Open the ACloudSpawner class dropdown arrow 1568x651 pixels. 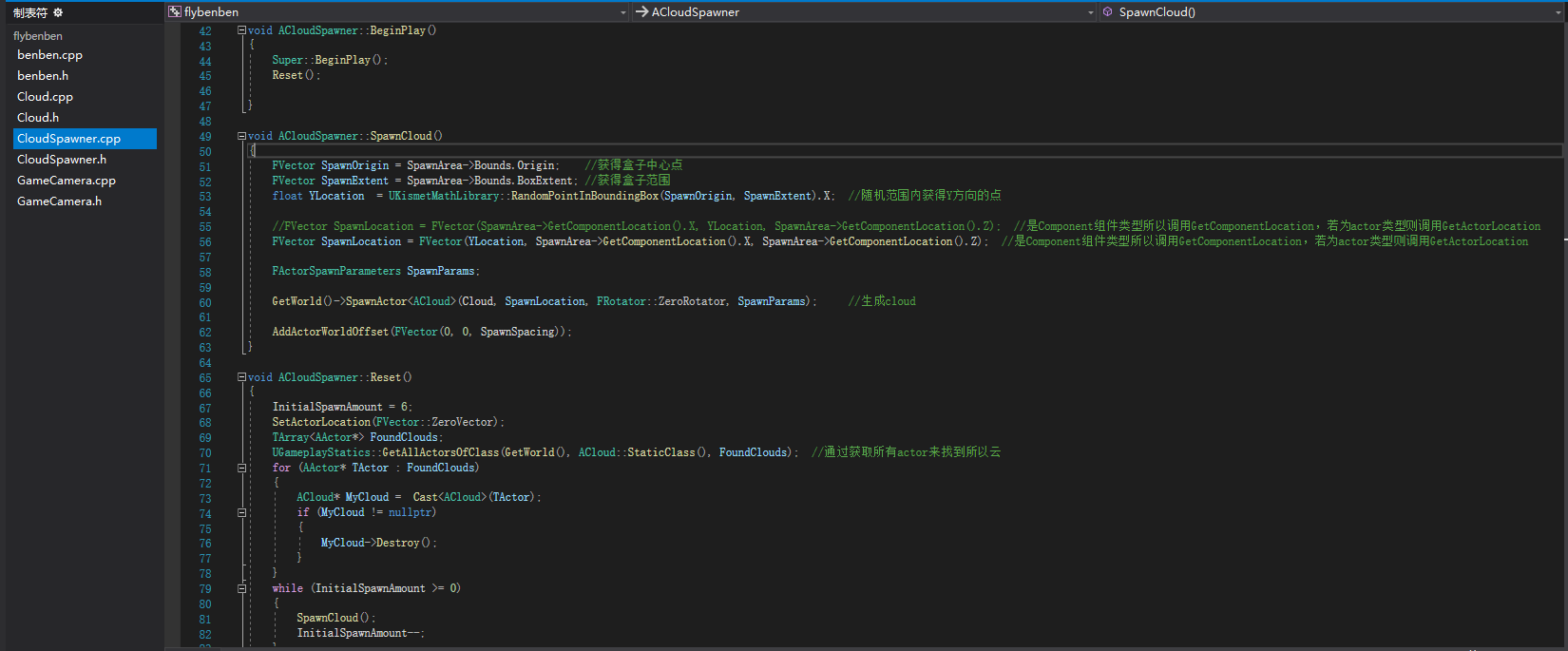(x=1090, y=12)
